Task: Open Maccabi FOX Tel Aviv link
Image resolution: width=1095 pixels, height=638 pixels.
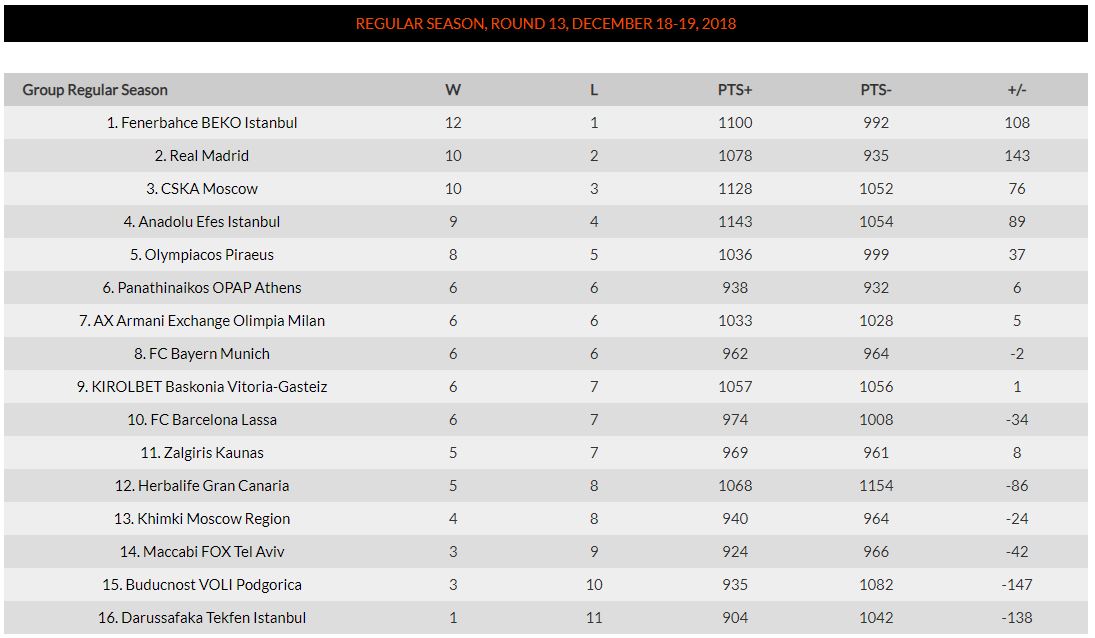Action: tap(202, 551)
